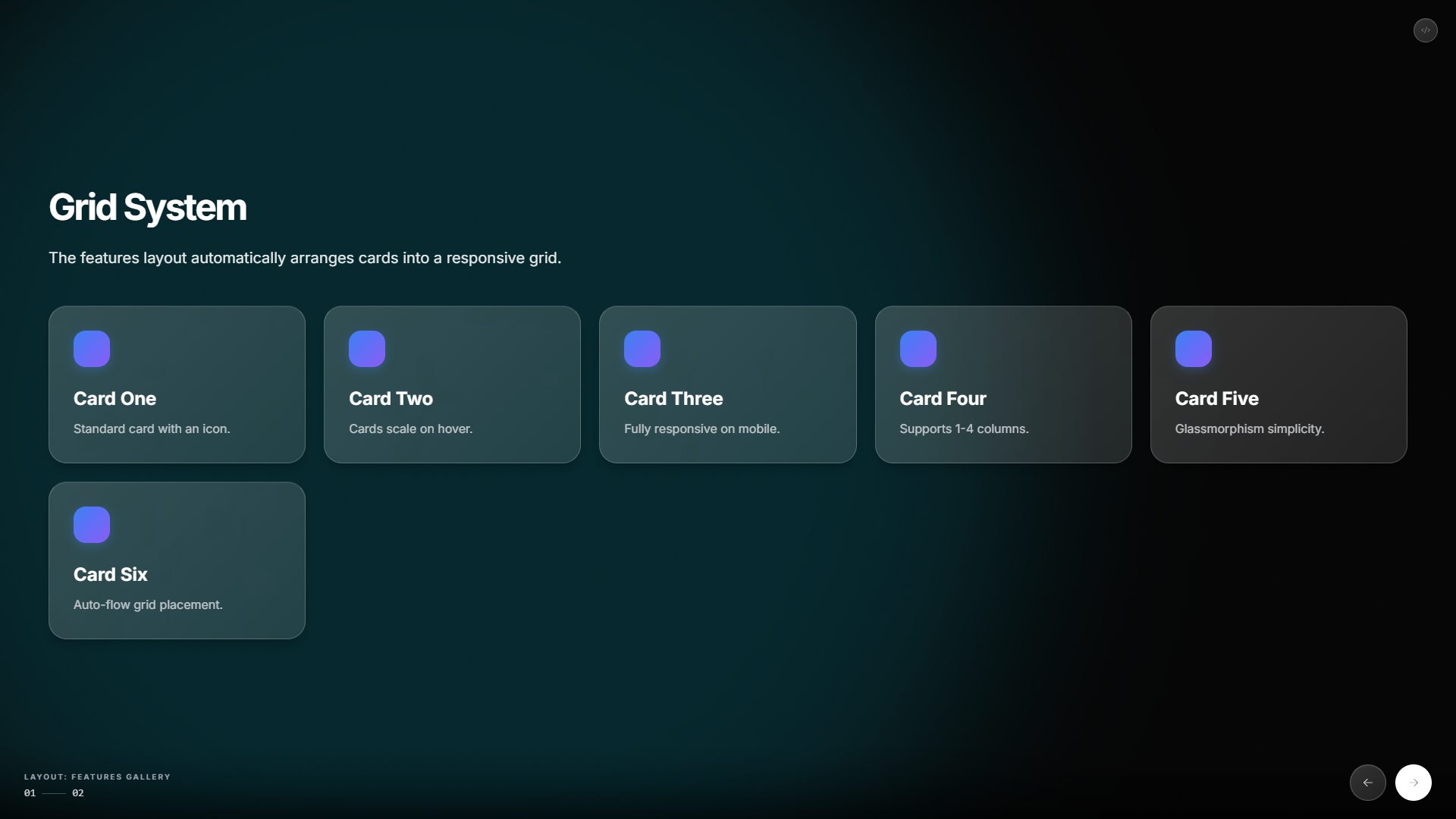This screenshot has width=1456, height=819.
Task: Click the white next-slide arrow button
Action: click(x=1414, y=782)
